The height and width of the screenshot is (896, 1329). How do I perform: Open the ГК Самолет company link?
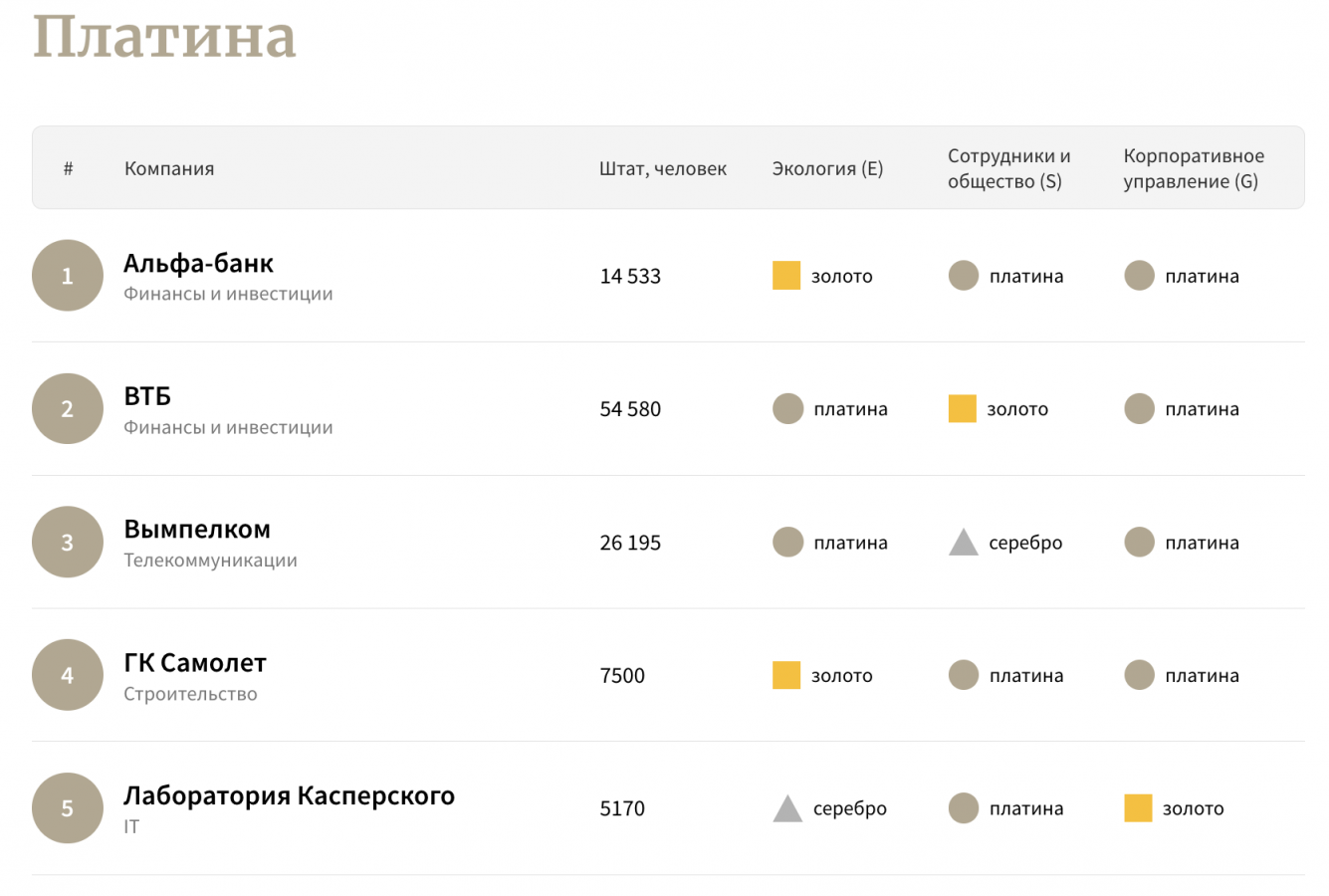(x=195, y=663)
